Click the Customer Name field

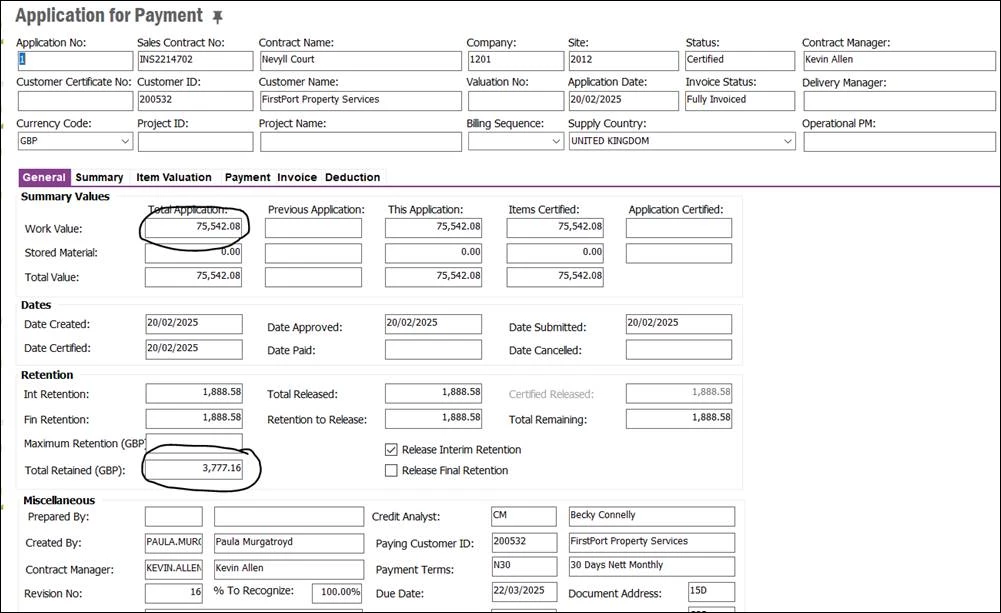pyautogui.click(x=361, y=101)
